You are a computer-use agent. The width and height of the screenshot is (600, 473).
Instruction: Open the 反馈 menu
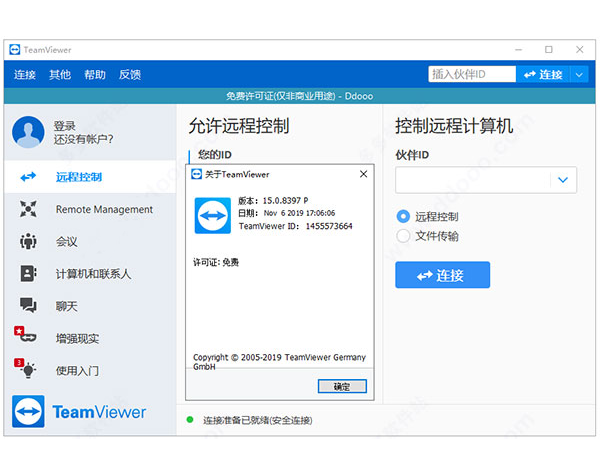click(130, 75)
